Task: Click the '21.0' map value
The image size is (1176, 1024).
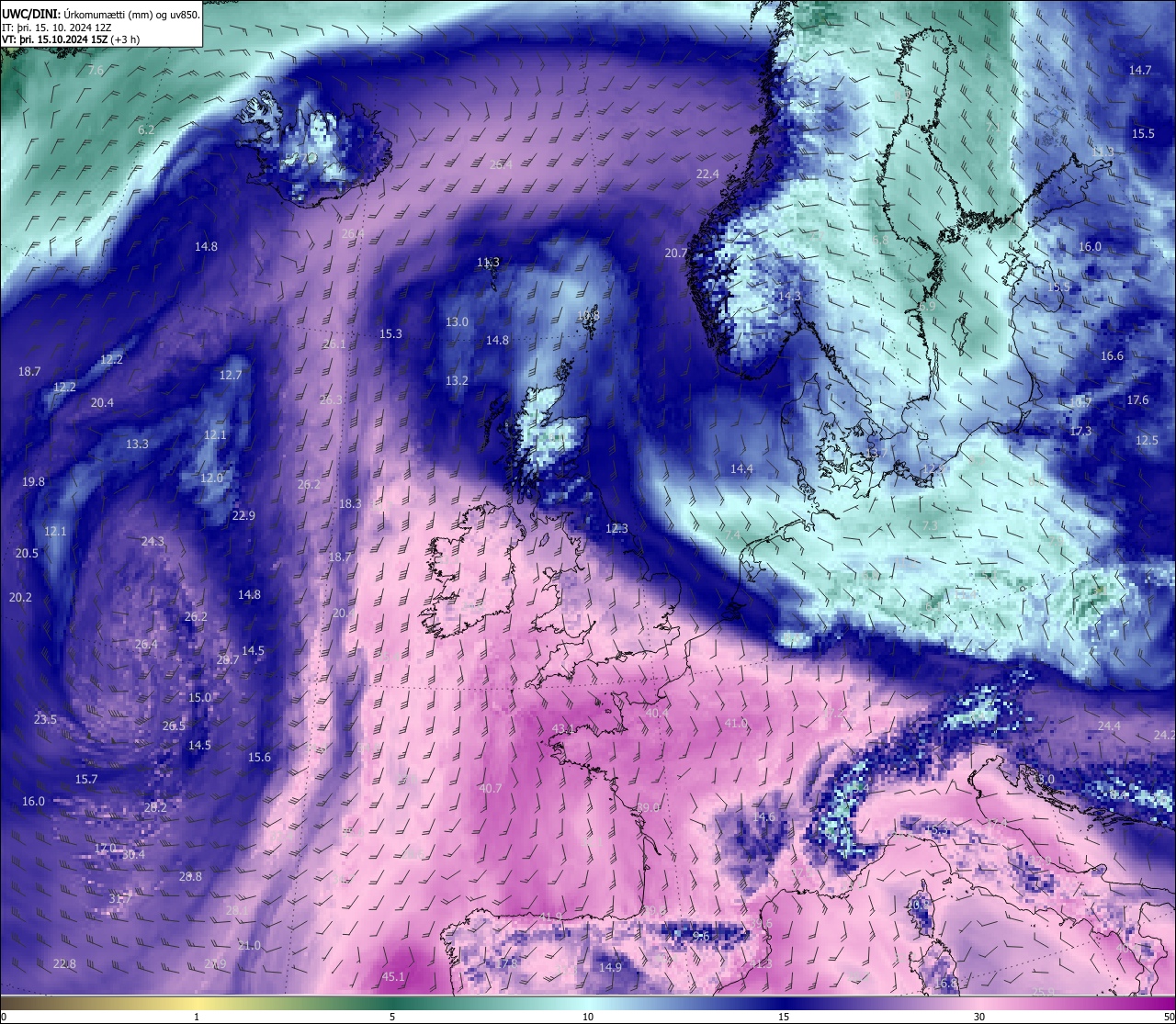Action: [249, 946]
